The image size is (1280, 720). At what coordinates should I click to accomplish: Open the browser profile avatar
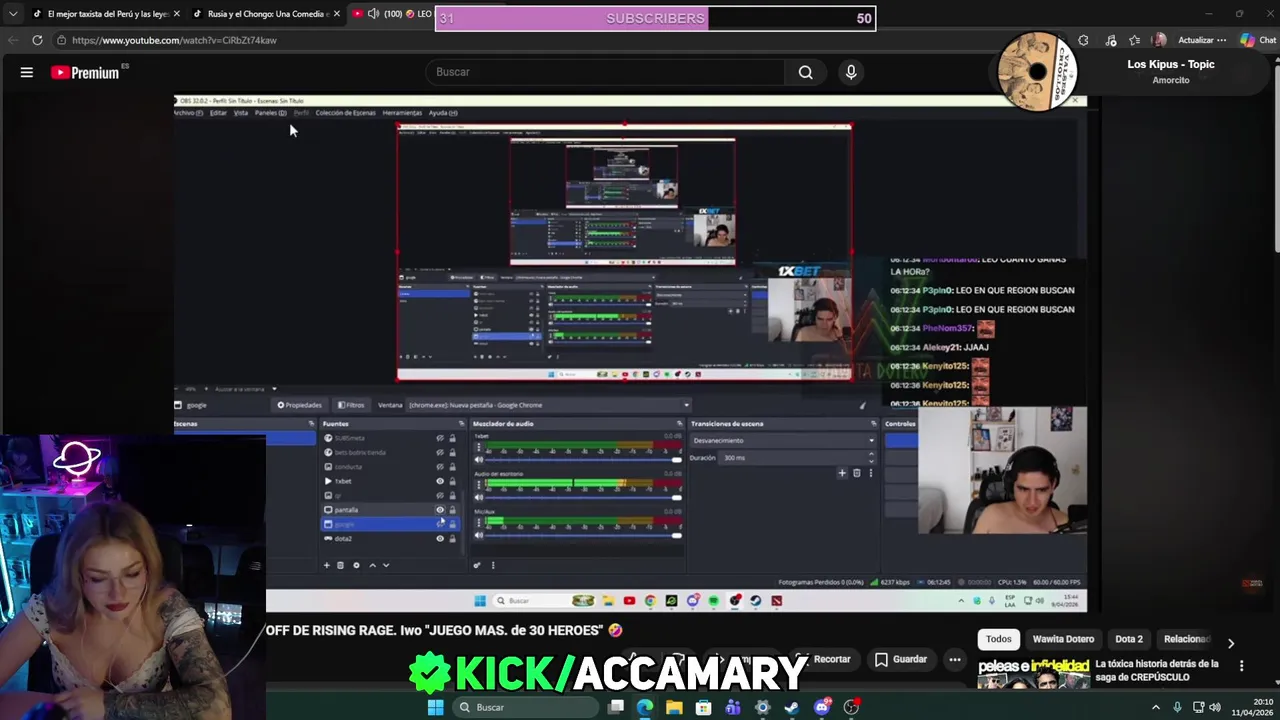(x=1160, y=40)
